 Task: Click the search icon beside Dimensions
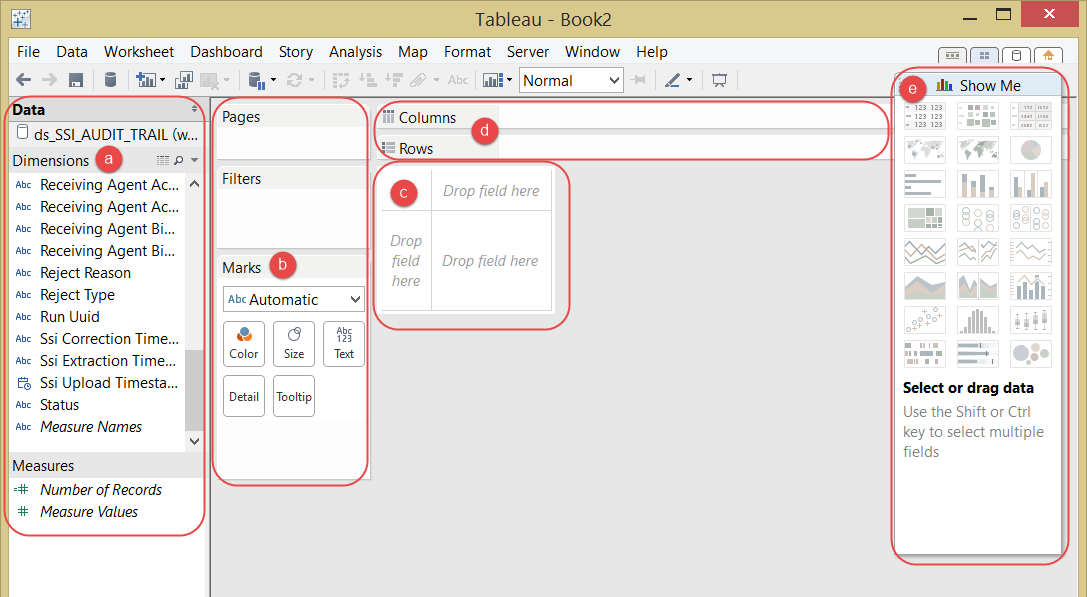[179, 160]
